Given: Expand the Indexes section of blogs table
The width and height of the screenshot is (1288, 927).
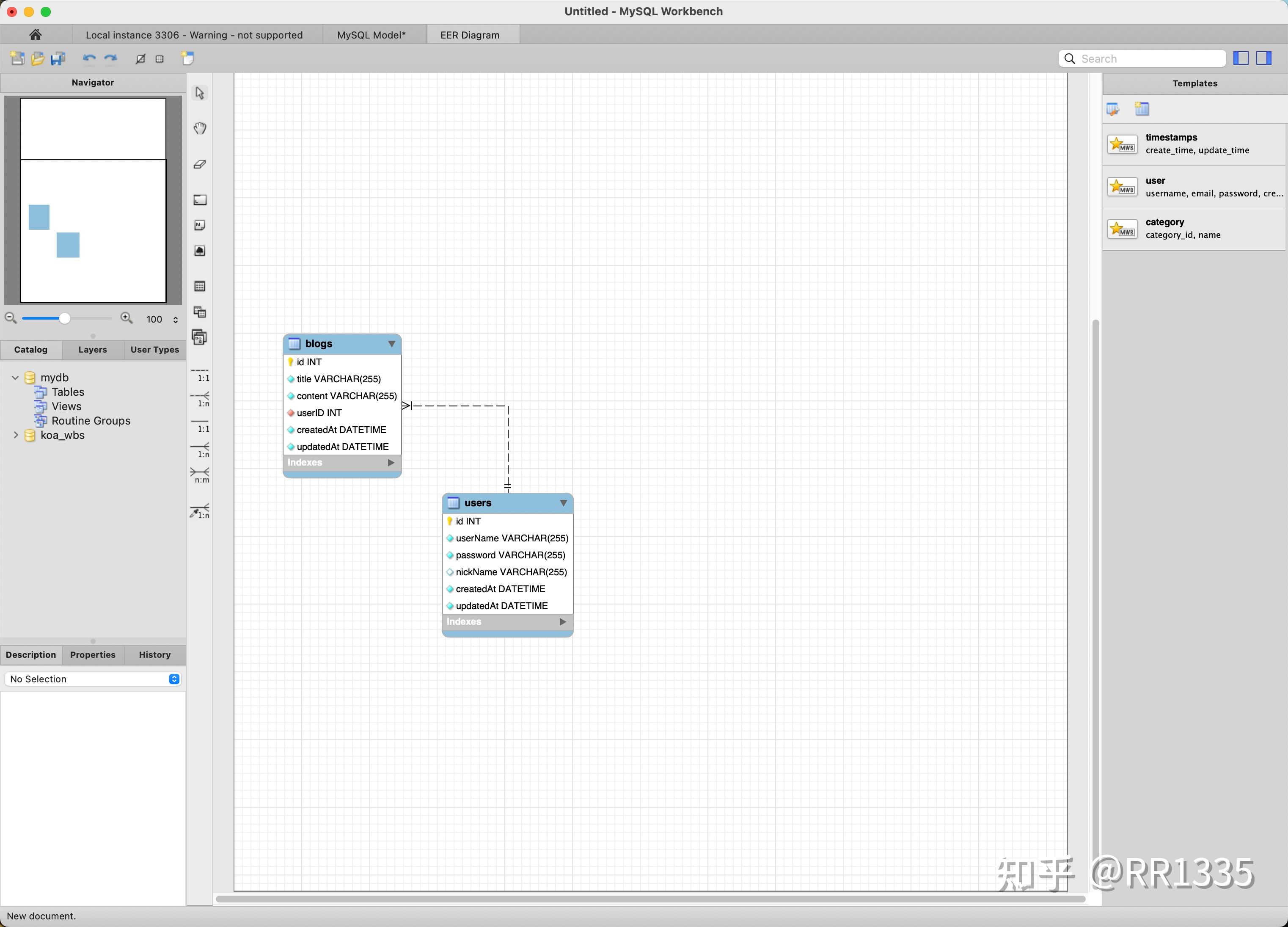Looking at the screenshot, I should [x=390, y=462].
